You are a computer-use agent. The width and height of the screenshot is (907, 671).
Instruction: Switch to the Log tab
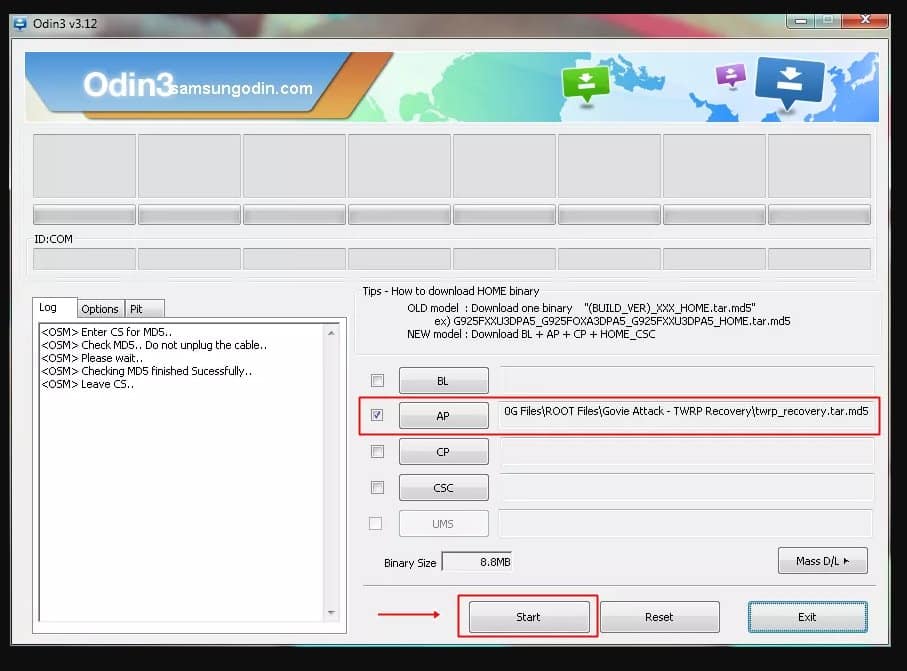pos(54,307)
